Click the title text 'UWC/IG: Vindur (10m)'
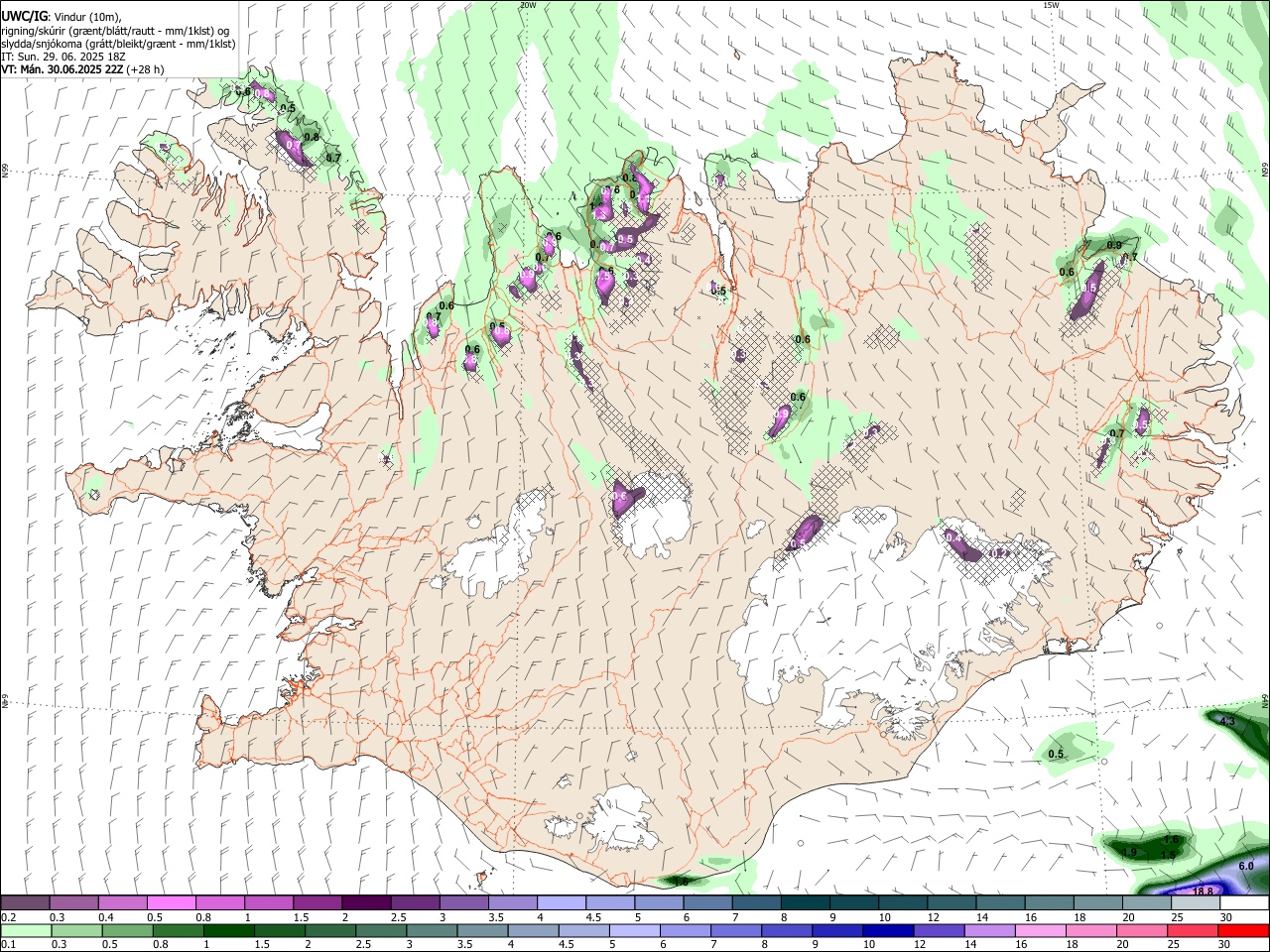 (x=62, y=17)
